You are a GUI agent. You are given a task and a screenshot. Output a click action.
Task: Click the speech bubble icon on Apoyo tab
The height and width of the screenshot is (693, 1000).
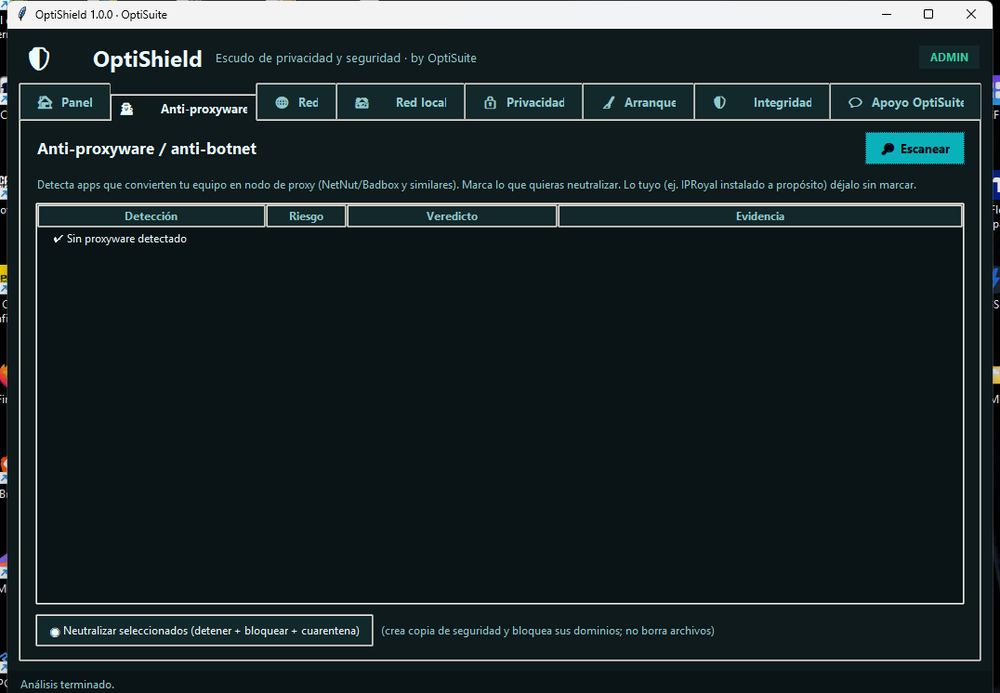click(x=855, y=102)
